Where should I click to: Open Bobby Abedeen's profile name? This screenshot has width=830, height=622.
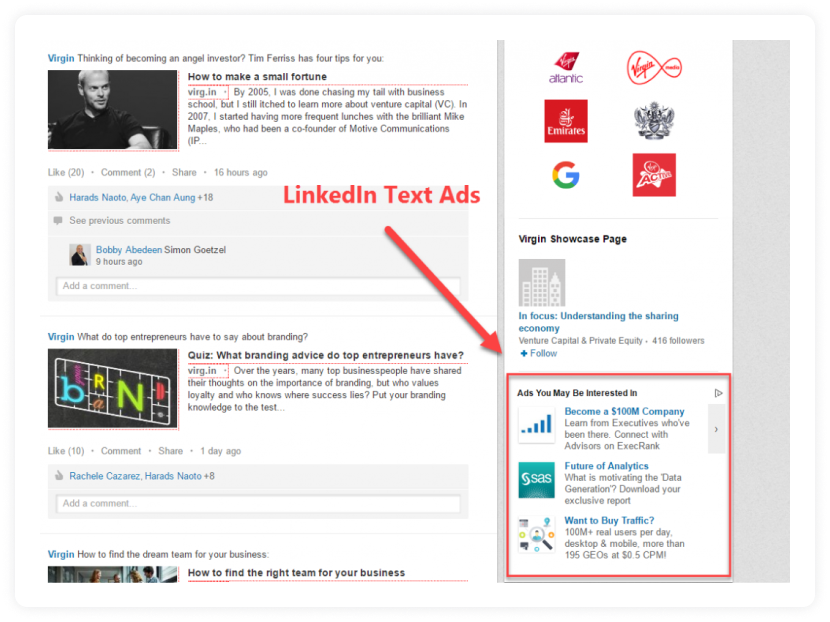[129, 249]
